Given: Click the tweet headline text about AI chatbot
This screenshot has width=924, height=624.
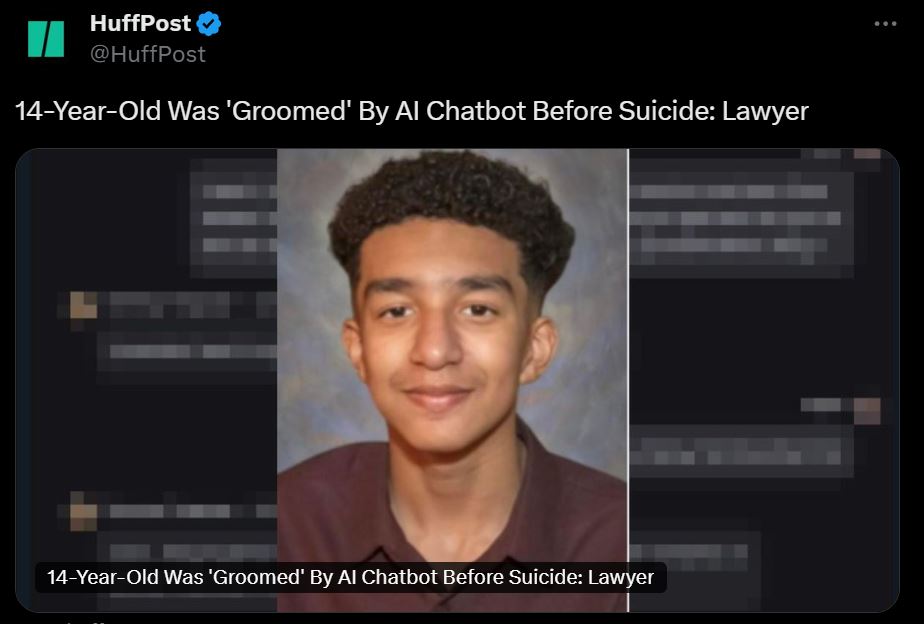Looking at the screenshot, I should tap(411, 111).
